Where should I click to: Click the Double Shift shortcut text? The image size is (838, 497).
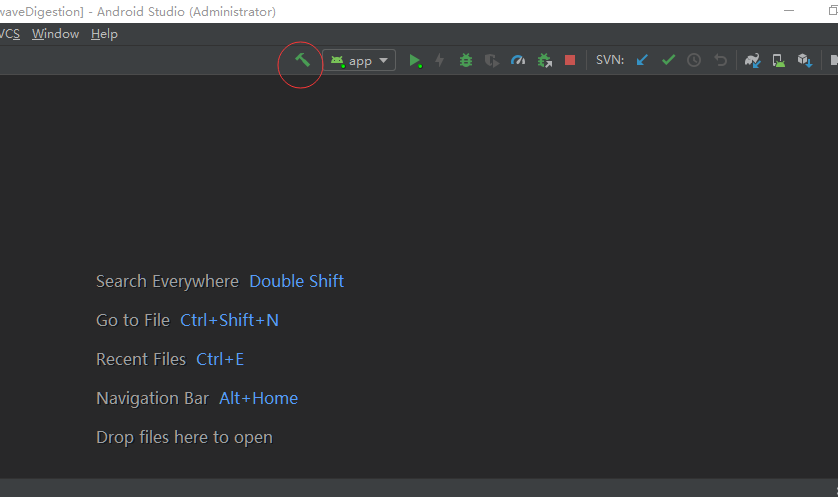pyautogui.click(x=297, y=281)
